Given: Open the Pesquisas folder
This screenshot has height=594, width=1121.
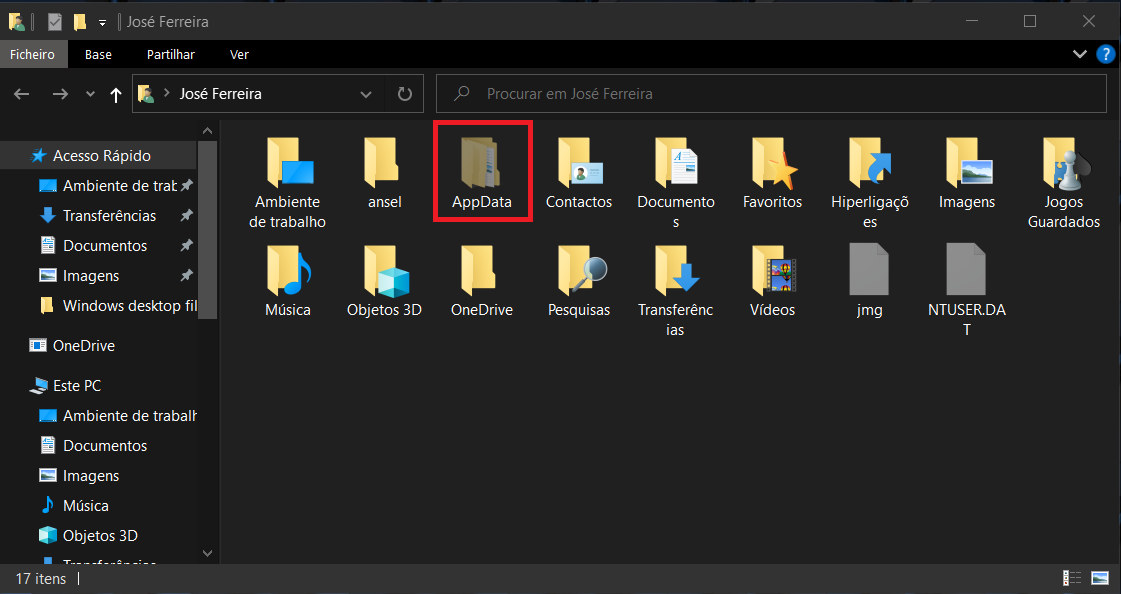Looking at the screenshot, I should (579, 275).
